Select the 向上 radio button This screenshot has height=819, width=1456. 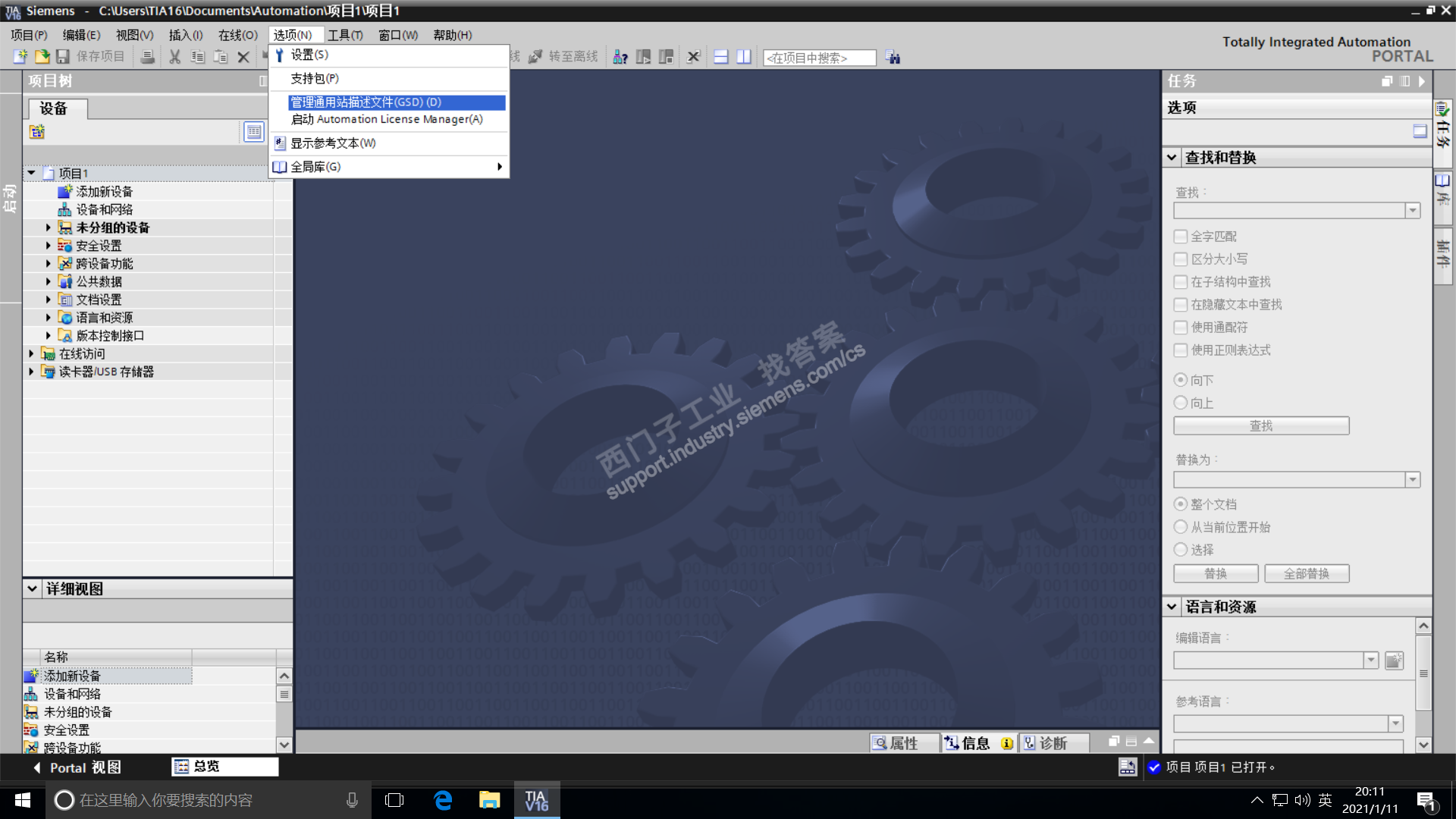[x=1181, y=403]
